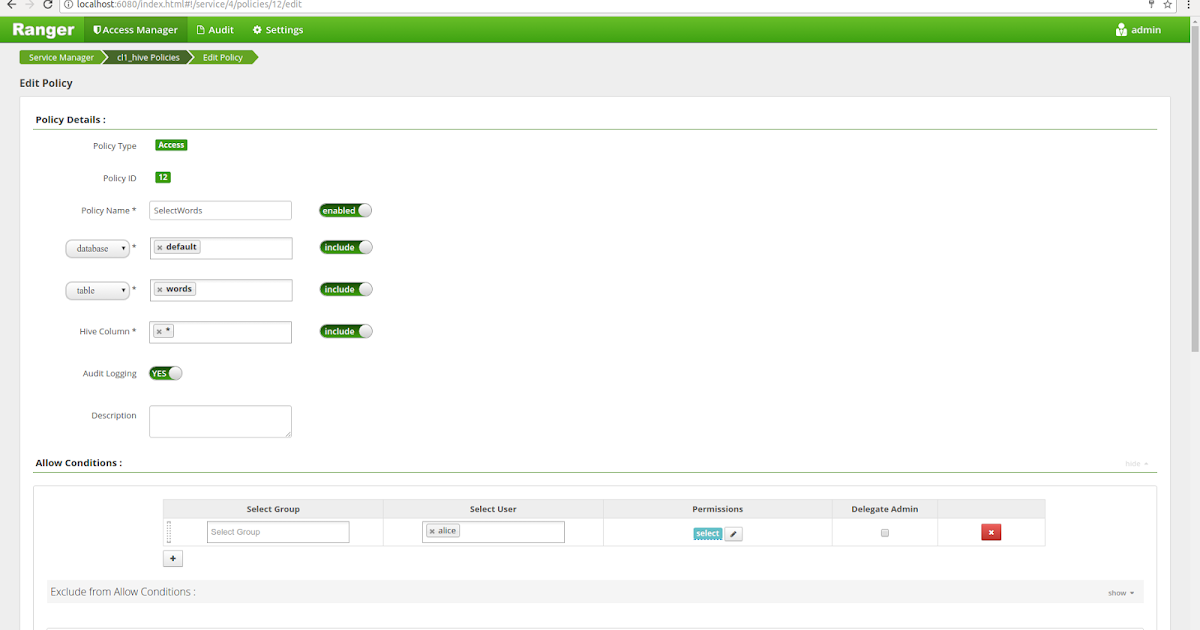
Task: Delete the condition row via red x
Action: pyautogui.click(x=990, y=531)
